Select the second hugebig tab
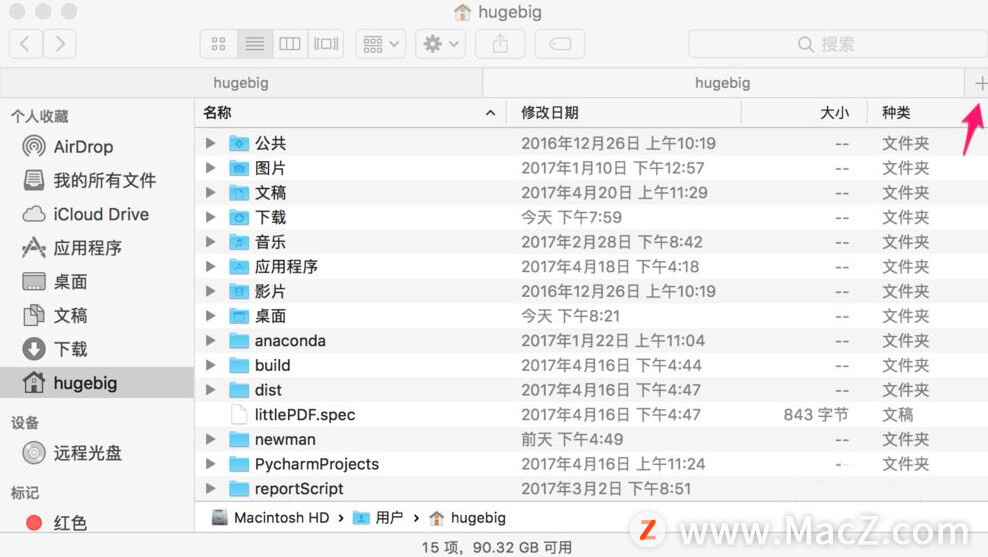This screenshot has height=557, width=988. pos(723,83)
